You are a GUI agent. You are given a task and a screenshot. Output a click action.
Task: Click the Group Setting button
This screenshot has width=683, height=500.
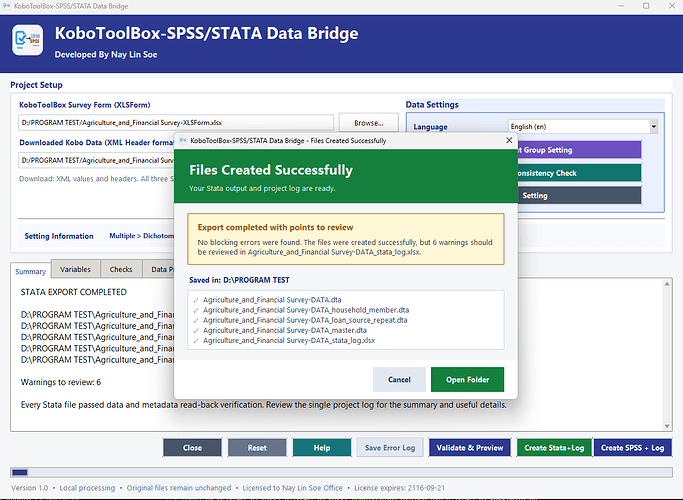click(579, 150)
